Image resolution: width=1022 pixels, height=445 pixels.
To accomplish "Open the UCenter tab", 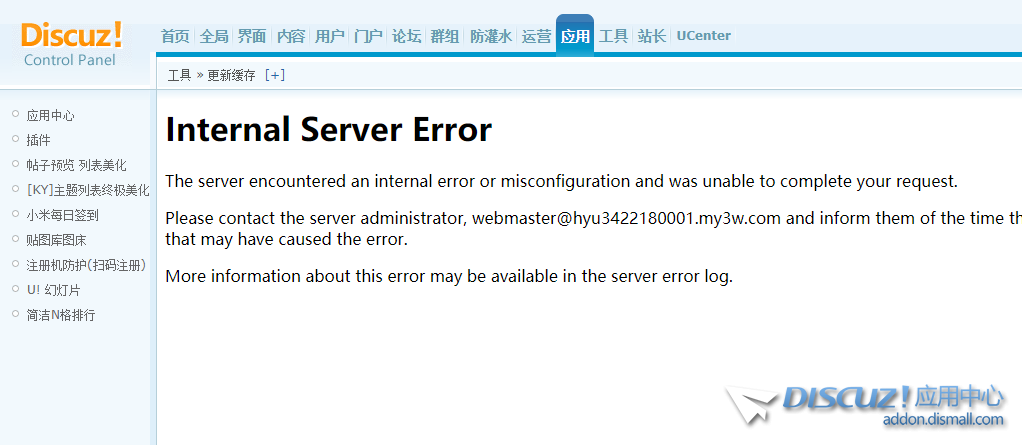I will tap(703, 36).
